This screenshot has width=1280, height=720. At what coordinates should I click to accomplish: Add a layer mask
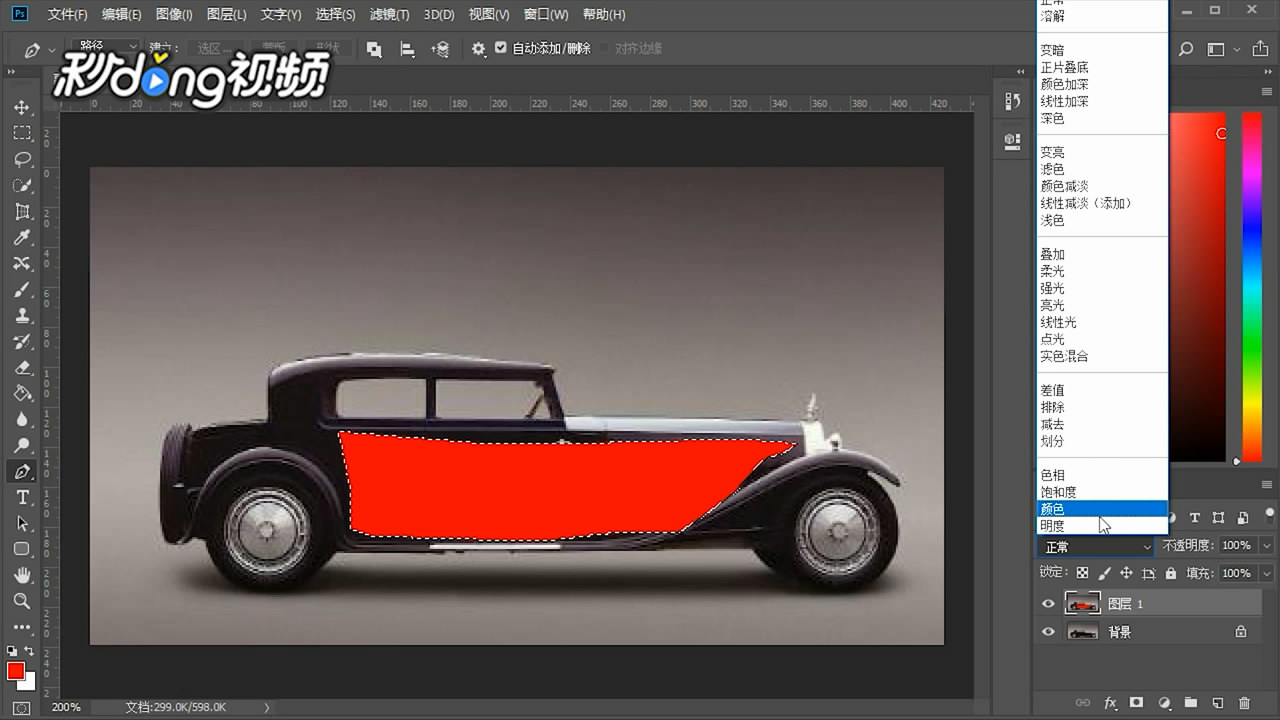1137,703
